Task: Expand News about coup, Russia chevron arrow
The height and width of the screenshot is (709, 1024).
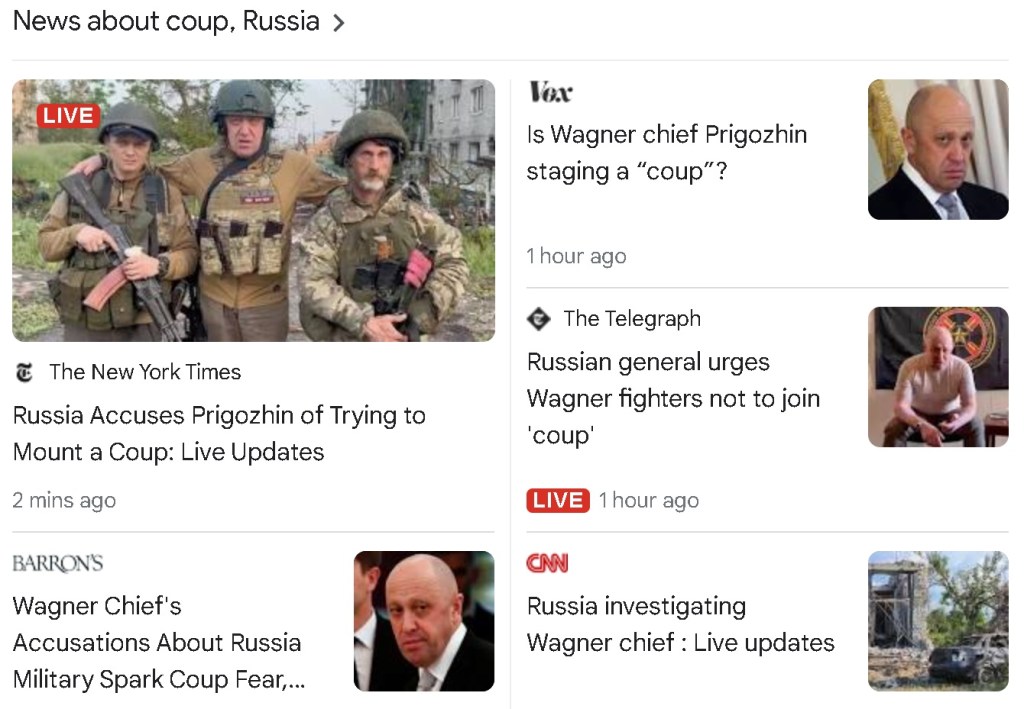Action: 338,23
